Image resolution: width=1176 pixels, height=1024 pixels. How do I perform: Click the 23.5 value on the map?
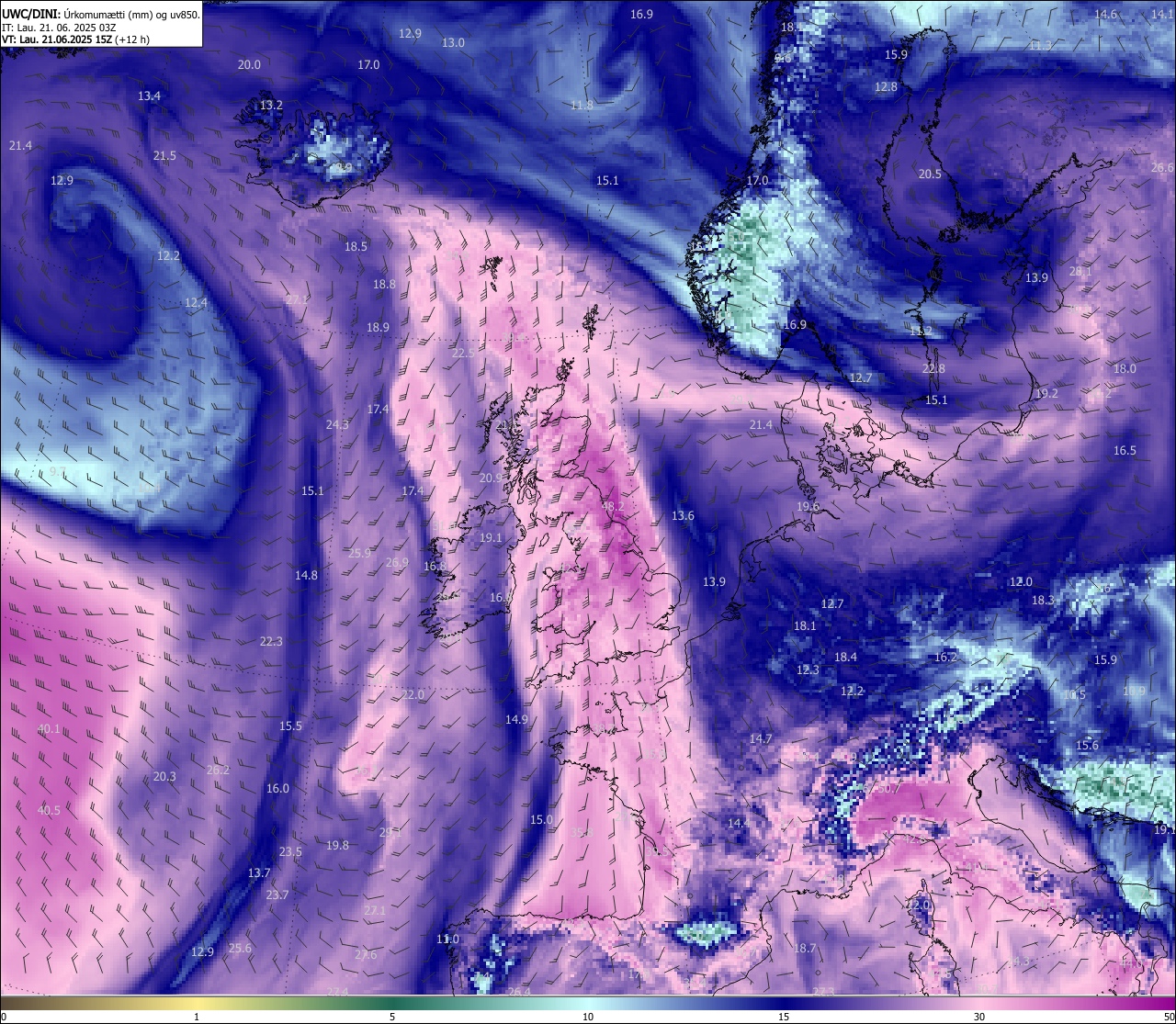click(290, 851)
